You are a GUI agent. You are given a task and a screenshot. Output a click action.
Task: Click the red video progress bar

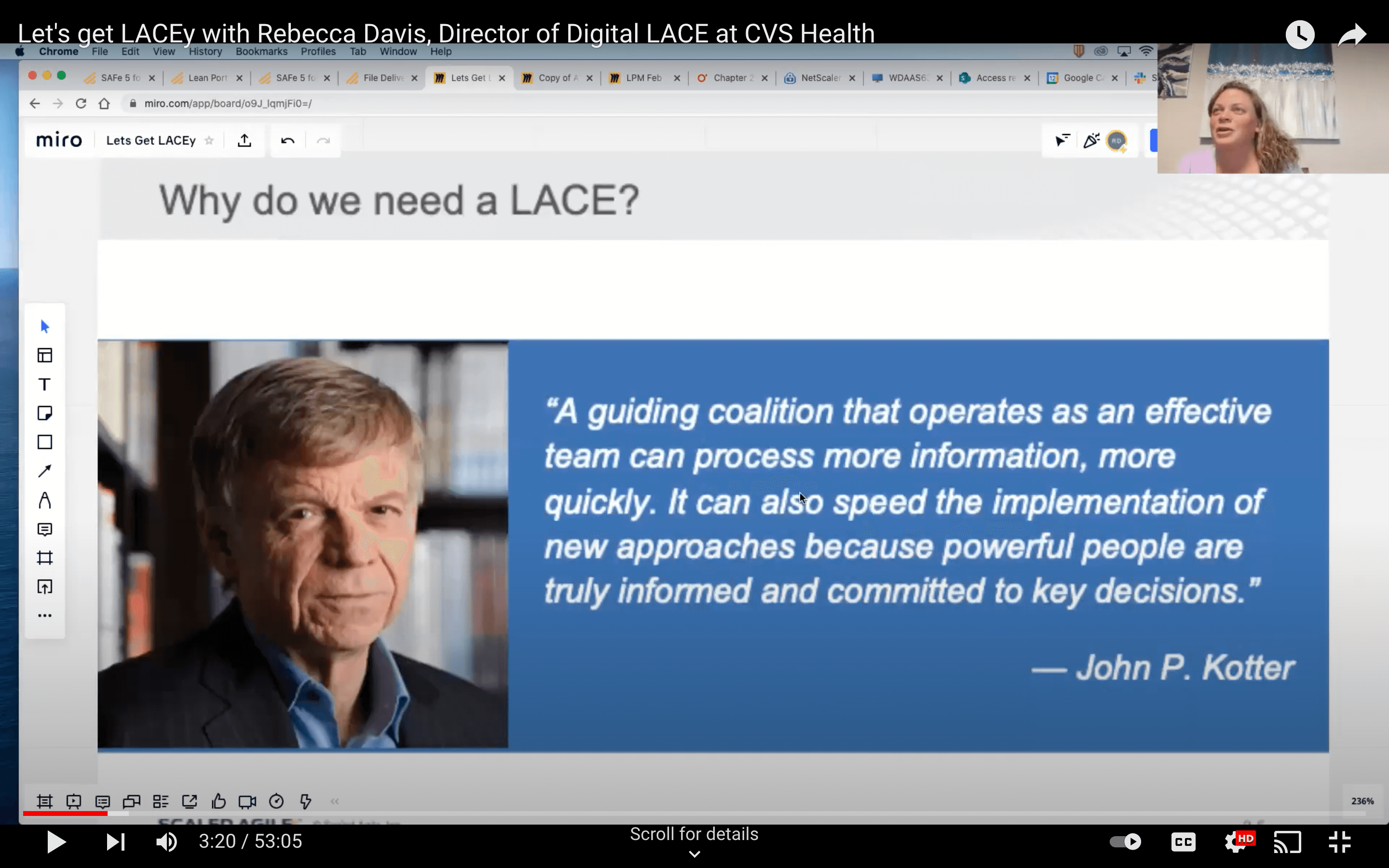65,814
